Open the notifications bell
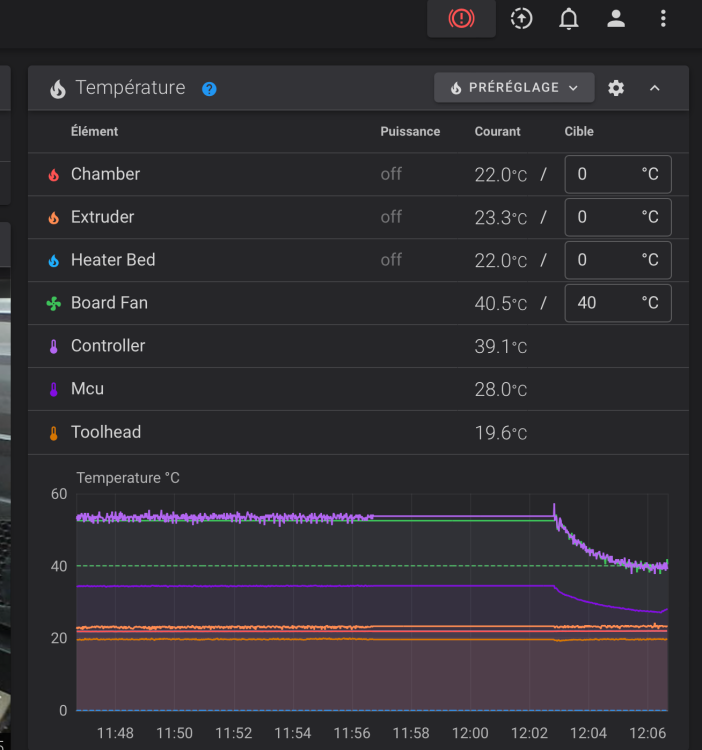 click(569, 19)
